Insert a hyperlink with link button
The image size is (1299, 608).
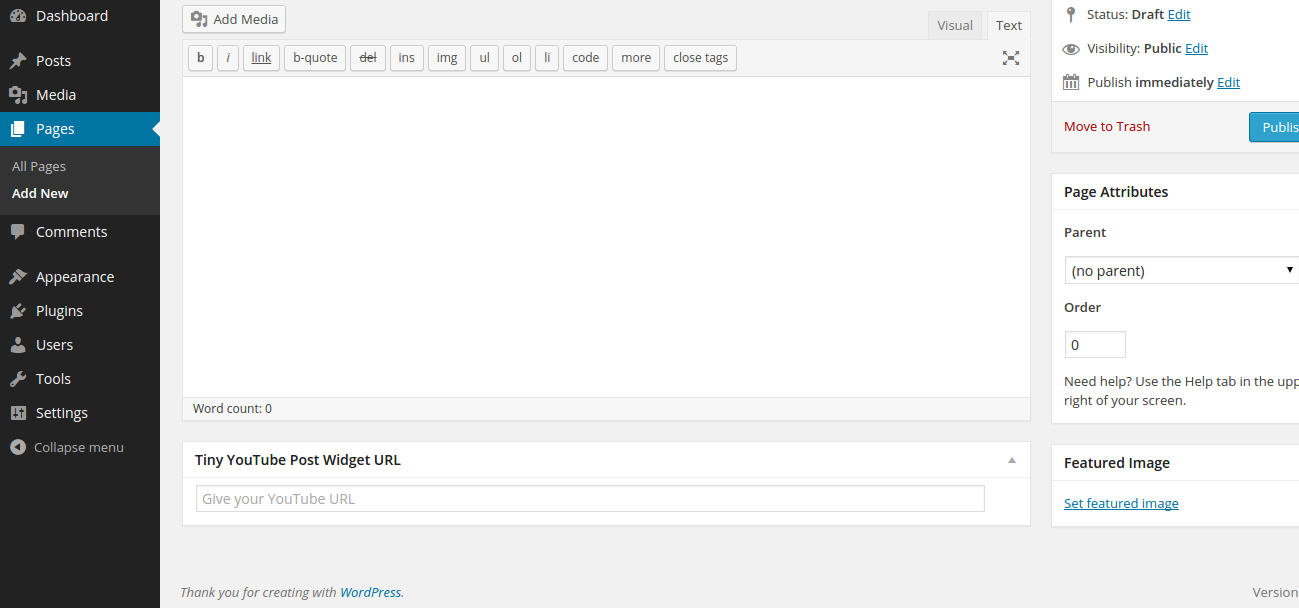tap(261, 58)
